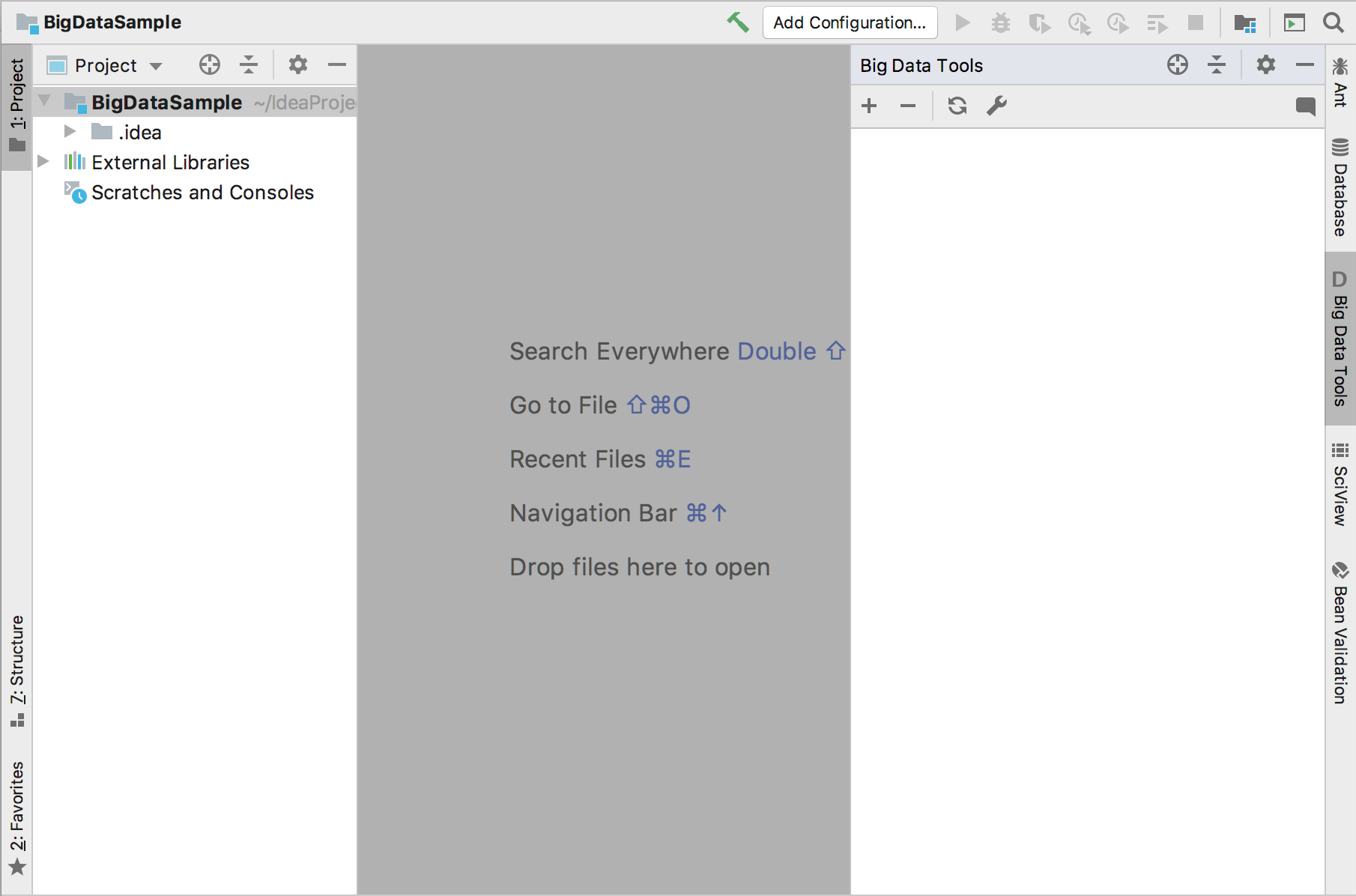This screenshot has width=1356, height=896.
Task: Open Project view settings gear icon
Action: click(297, 65)
